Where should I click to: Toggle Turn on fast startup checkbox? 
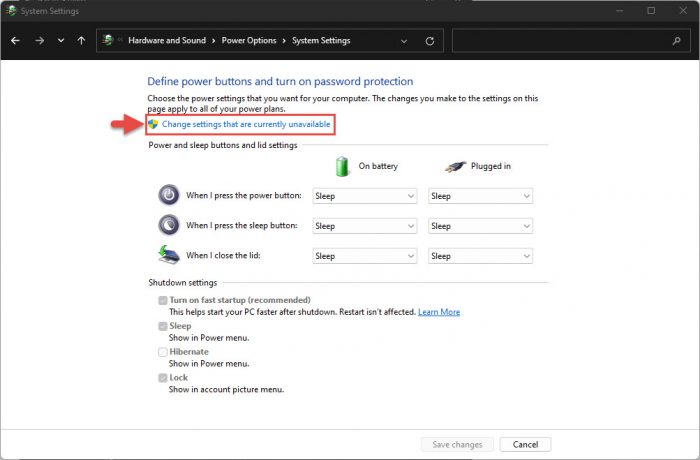pos(163,300)
